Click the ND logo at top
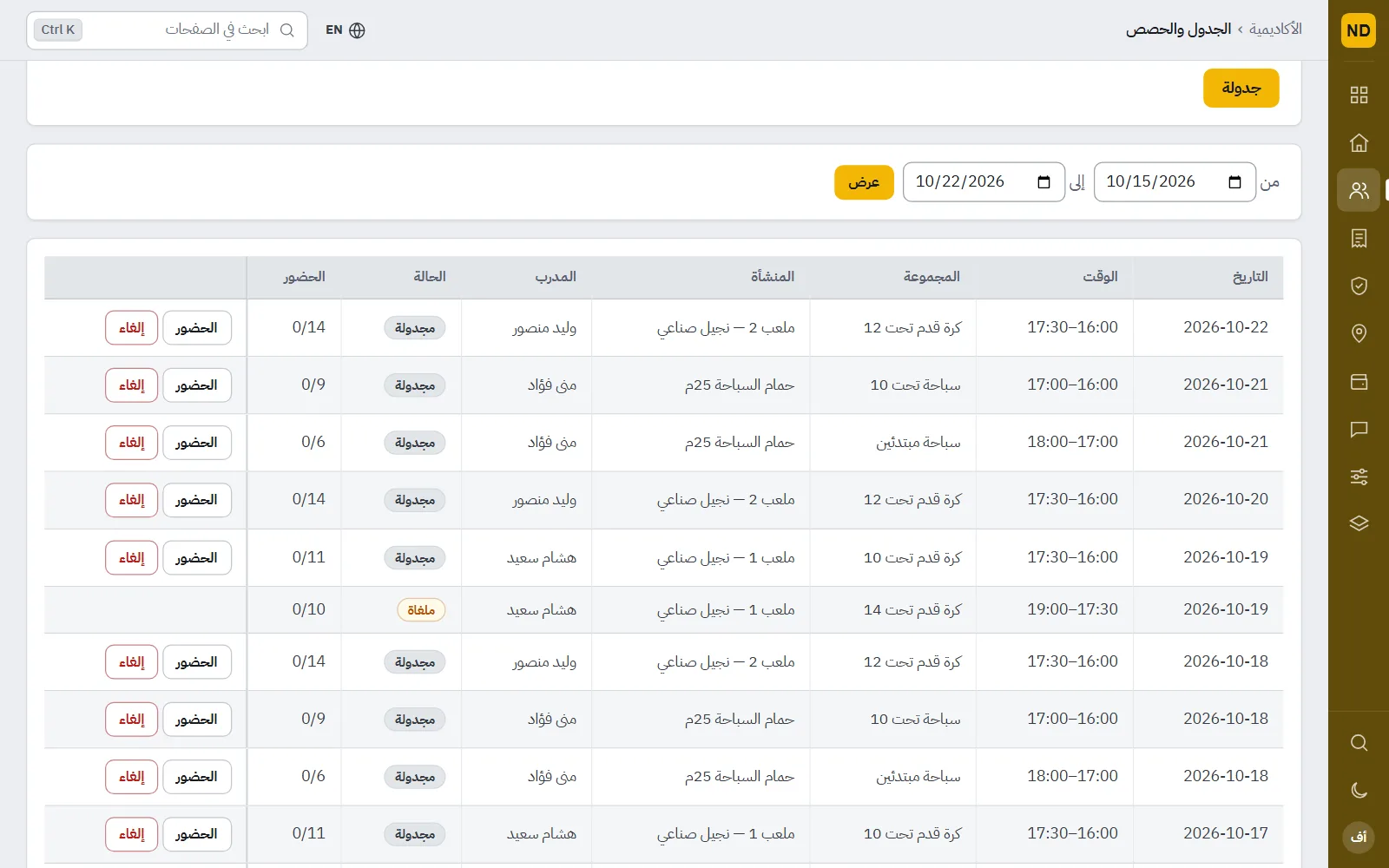 click(x=1359, y=30)
